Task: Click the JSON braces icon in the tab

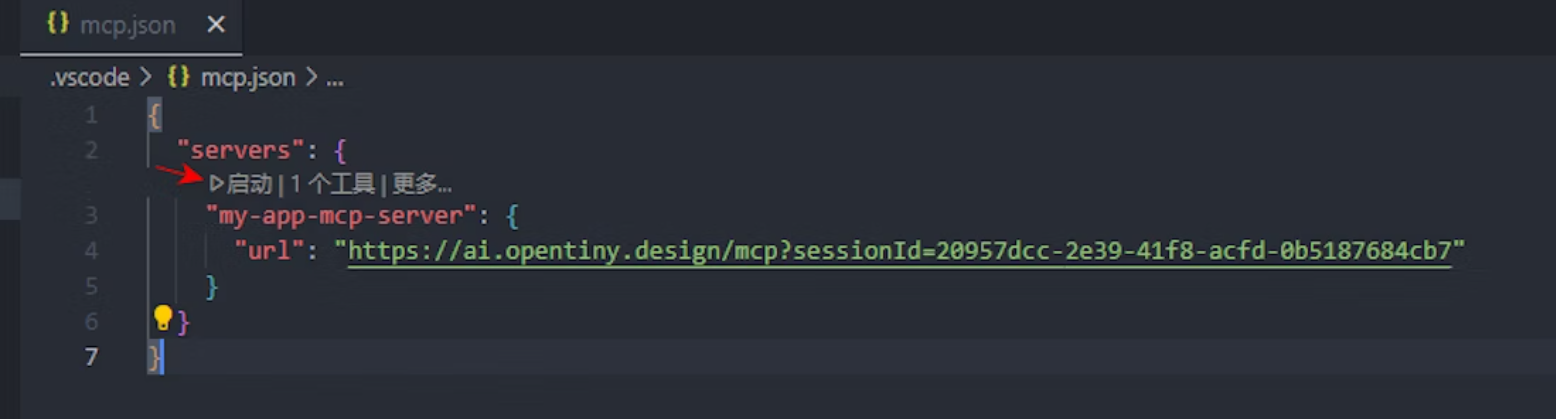Action: click(58, 25)
